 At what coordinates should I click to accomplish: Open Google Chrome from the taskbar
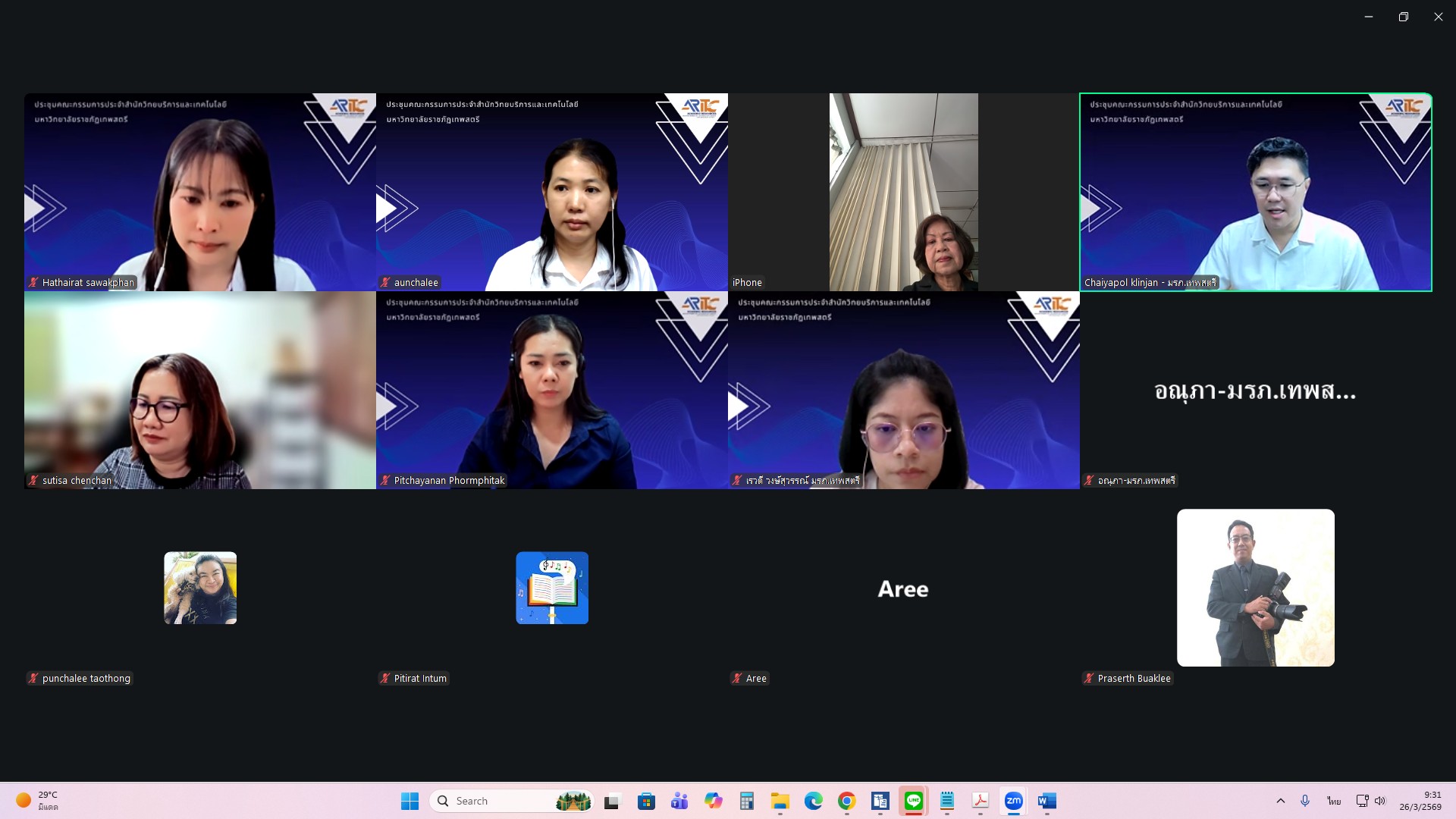click(847, 801)
